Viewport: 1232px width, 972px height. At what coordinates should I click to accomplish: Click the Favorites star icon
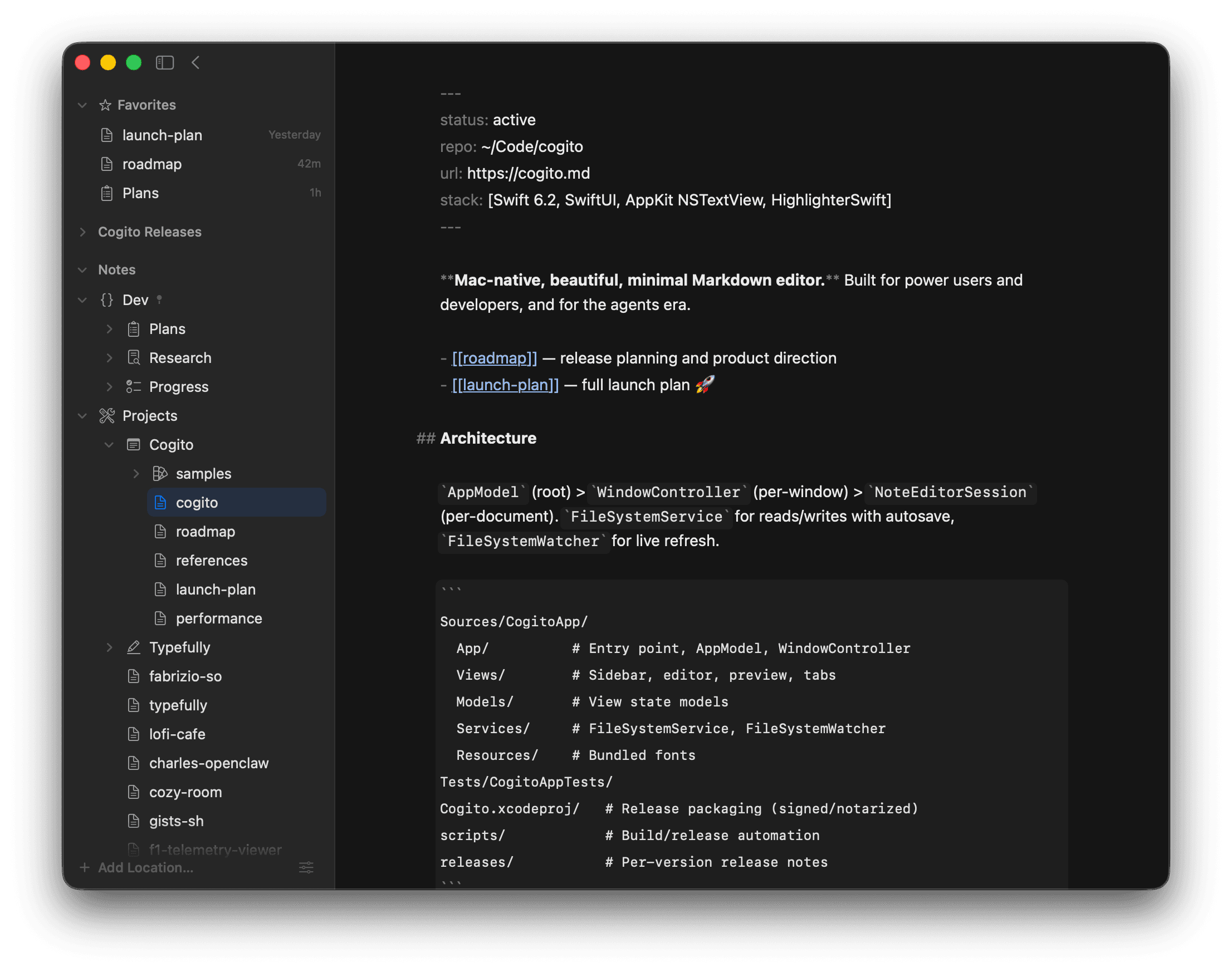[x=105, y=105]
